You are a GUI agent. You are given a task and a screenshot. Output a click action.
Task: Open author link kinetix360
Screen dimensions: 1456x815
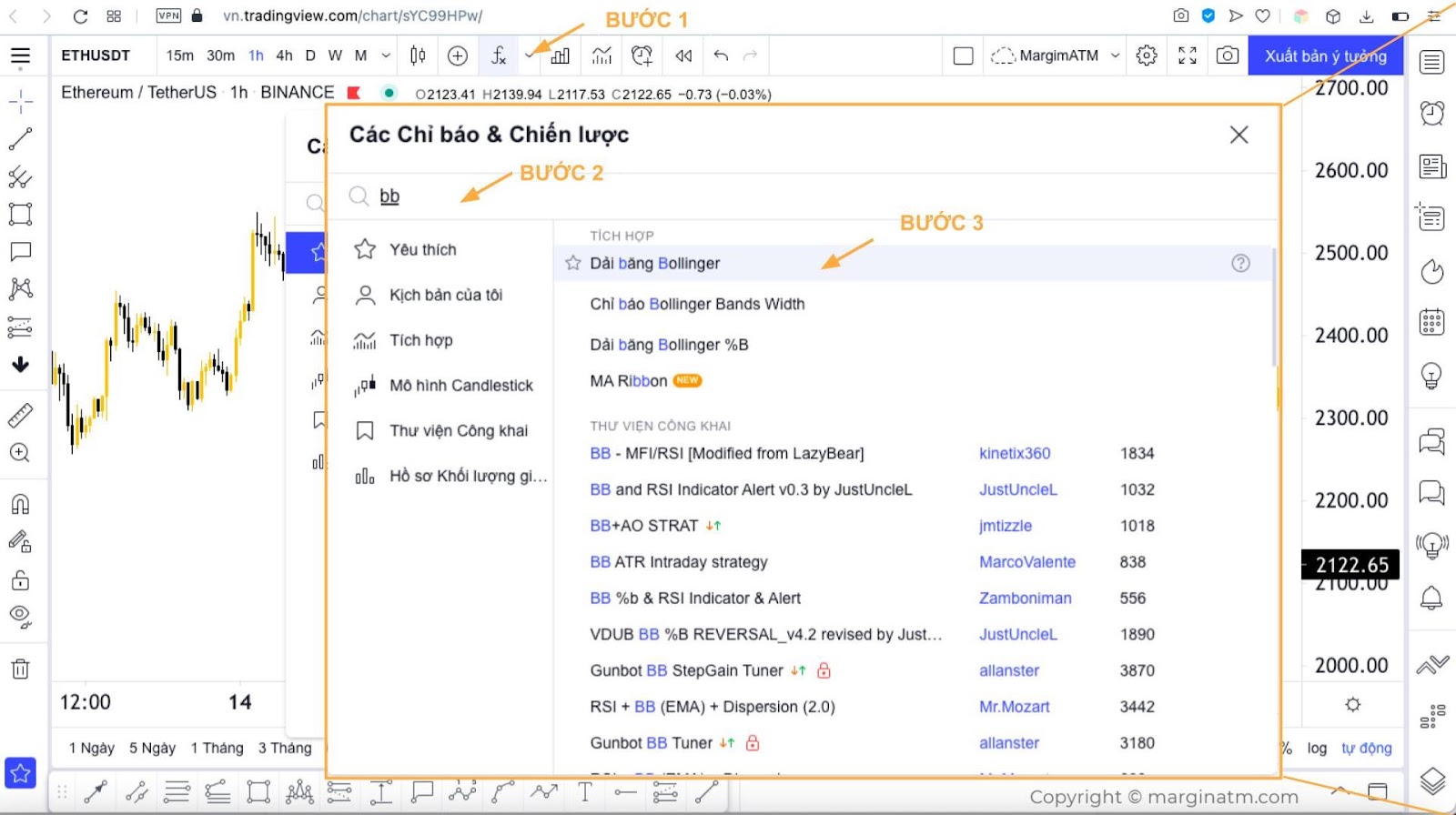pos(1015,453)
